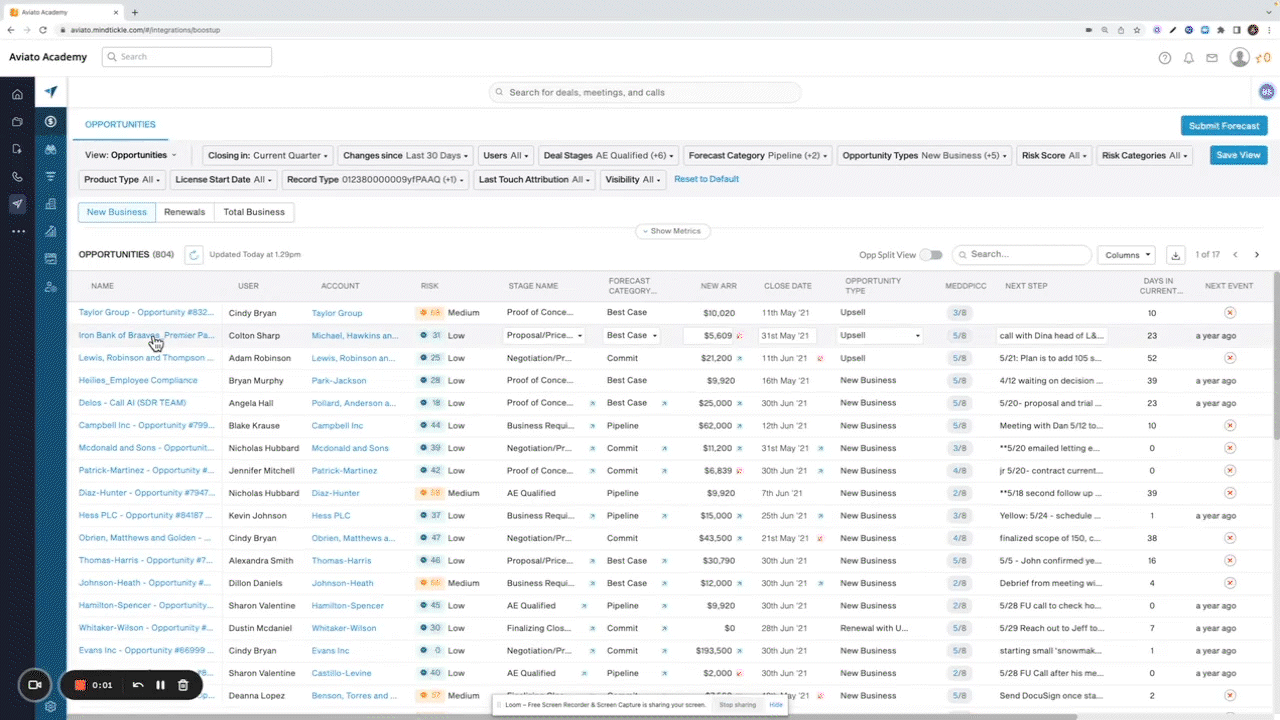Reload the browser page
The width and height of the screenshot is (1280, 720).
coord(42,30)
